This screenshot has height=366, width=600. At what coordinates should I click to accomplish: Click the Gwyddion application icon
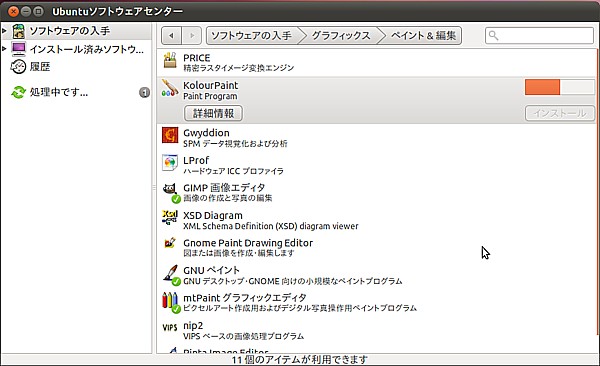pos(170,135)
